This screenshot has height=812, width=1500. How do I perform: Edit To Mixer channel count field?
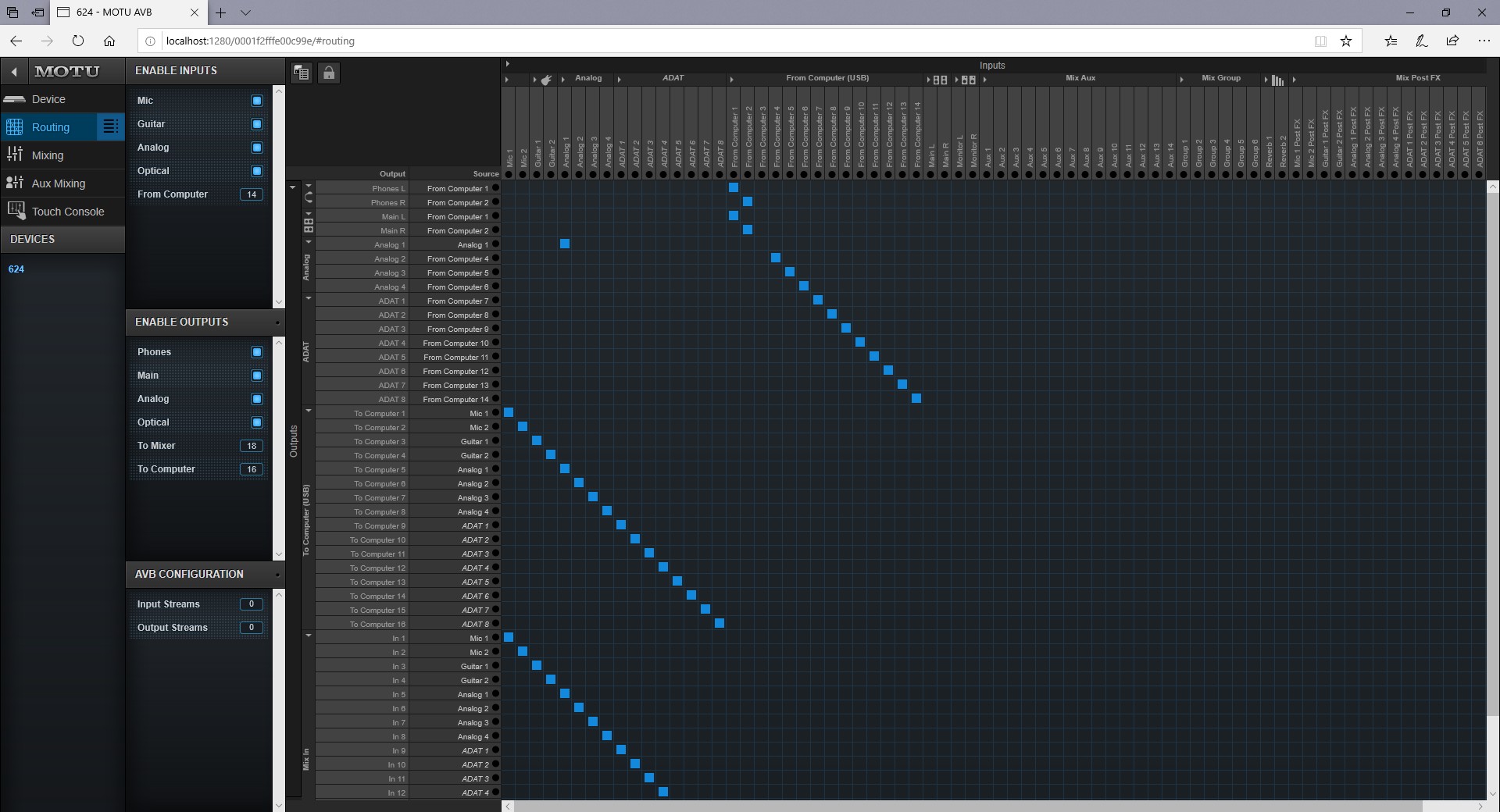click(x=252, y=446)
